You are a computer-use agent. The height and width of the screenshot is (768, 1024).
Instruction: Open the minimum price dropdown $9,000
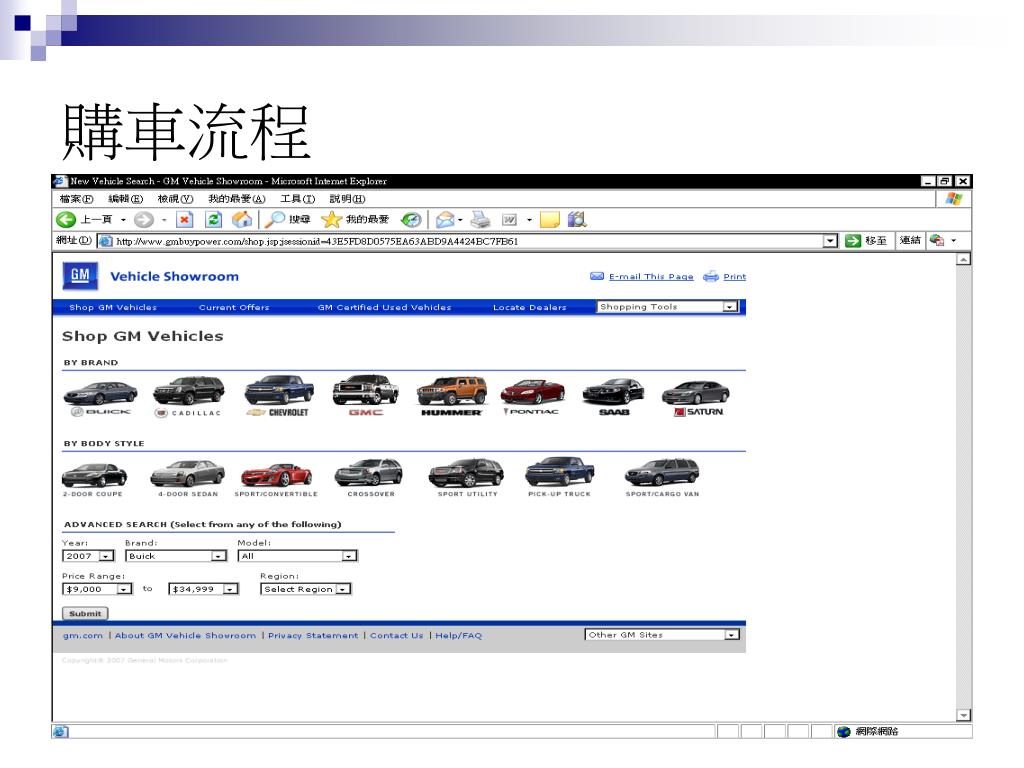[x=97, y=589]
